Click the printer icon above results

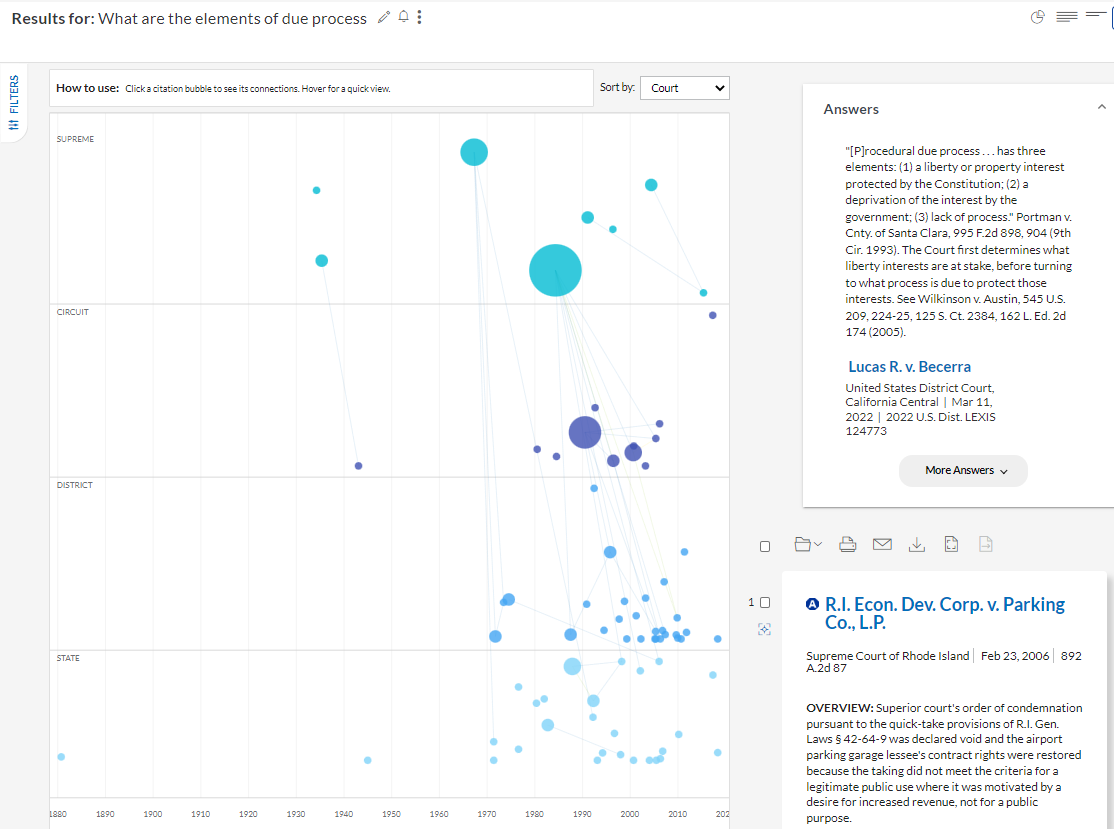pos(847,545)
